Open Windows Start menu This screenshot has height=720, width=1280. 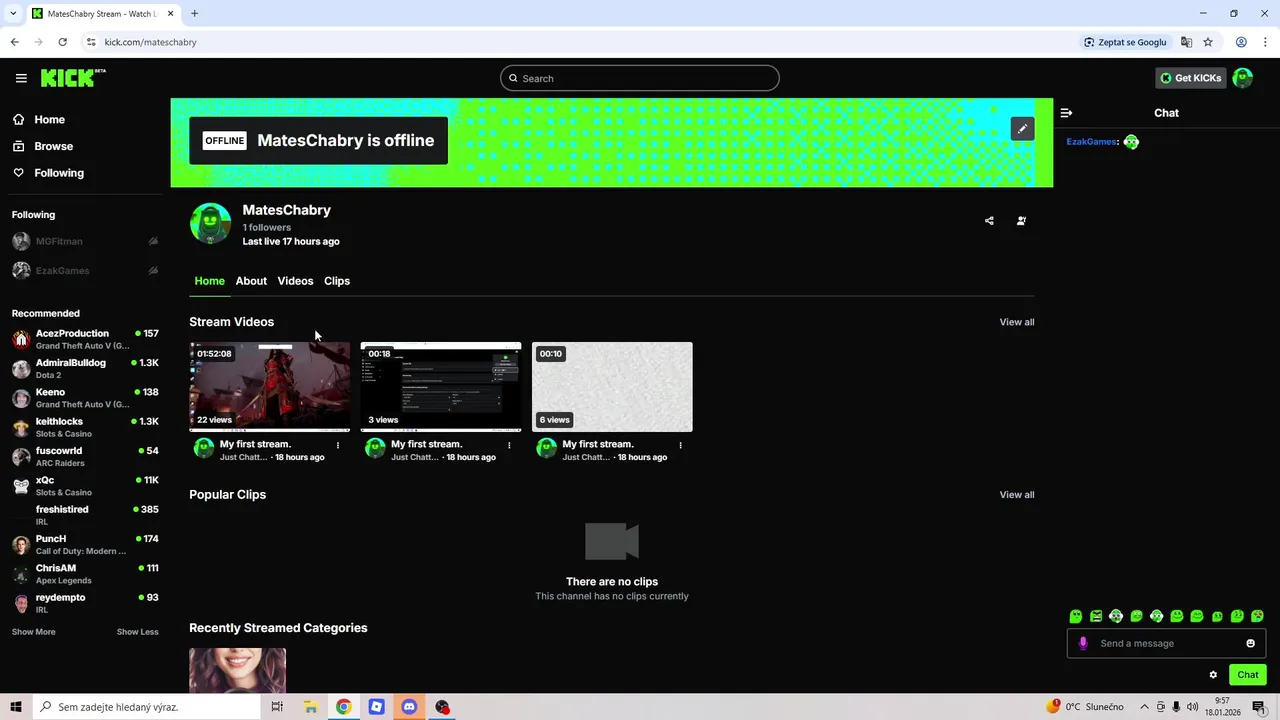16,707
